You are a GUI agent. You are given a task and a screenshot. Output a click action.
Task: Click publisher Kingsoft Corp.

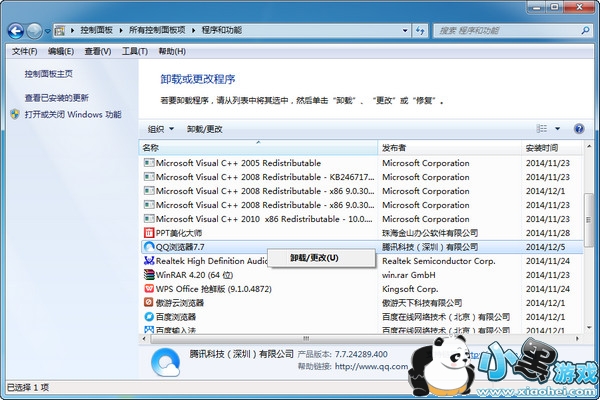click(410, 289)
